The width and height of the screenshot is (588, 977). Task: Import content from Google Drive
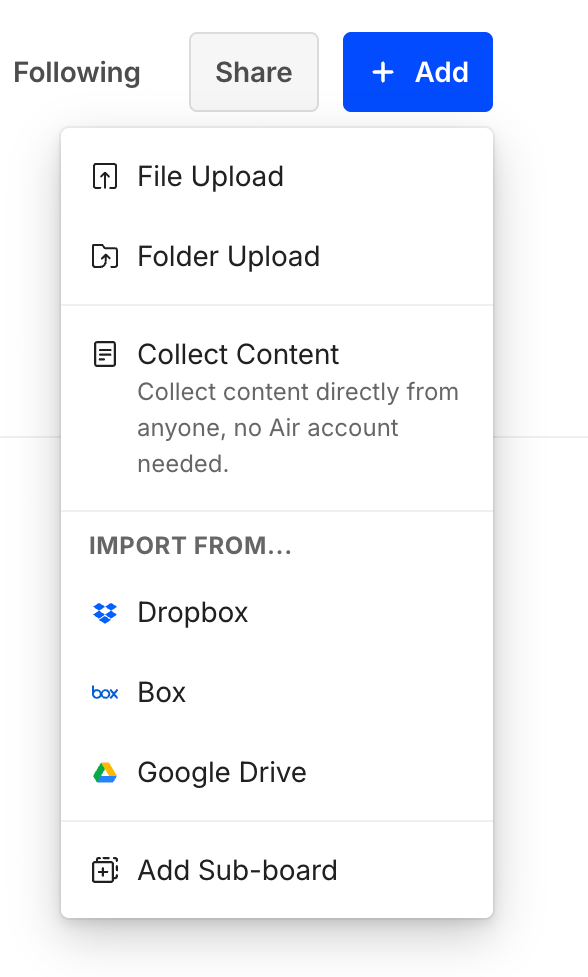222,772
